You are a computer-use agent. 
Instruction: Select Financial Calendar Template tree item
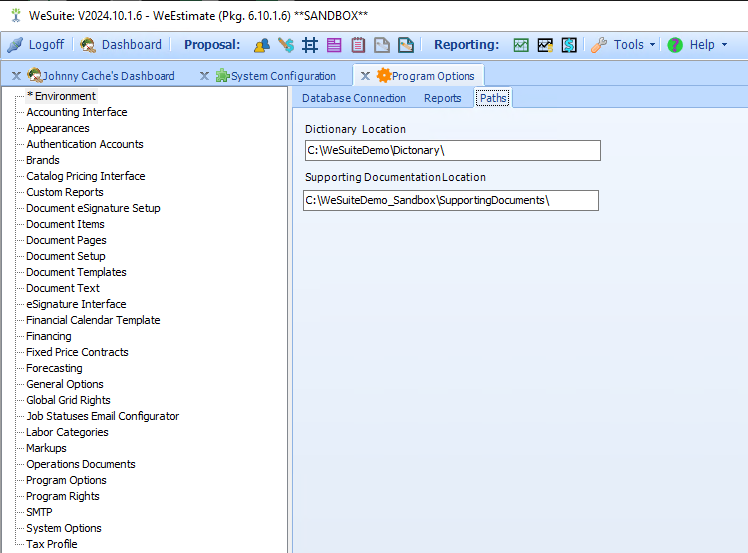coord(93,320)
